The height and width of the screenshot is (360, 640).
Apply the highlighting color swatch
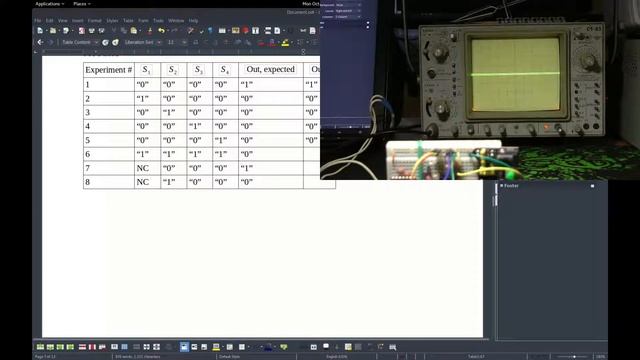(x=285, y=42)
